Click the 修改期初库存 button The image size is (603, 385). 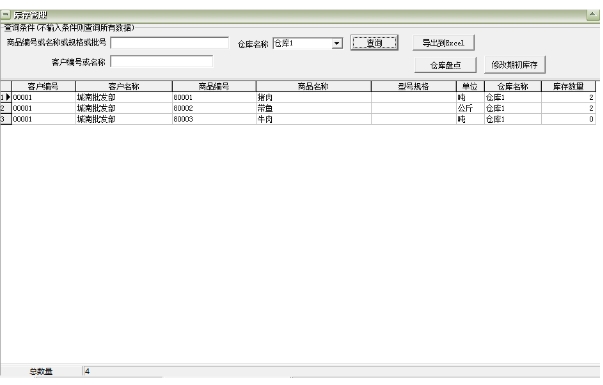(x=515, y=65)
